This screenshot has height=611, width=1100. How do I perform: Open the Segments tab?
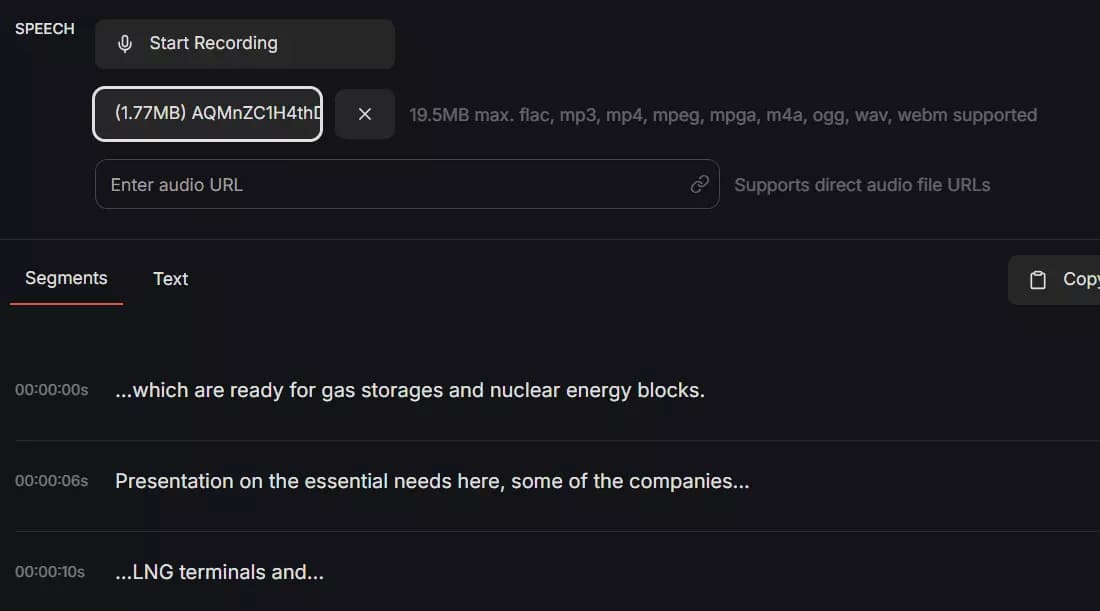pos(66,277)
